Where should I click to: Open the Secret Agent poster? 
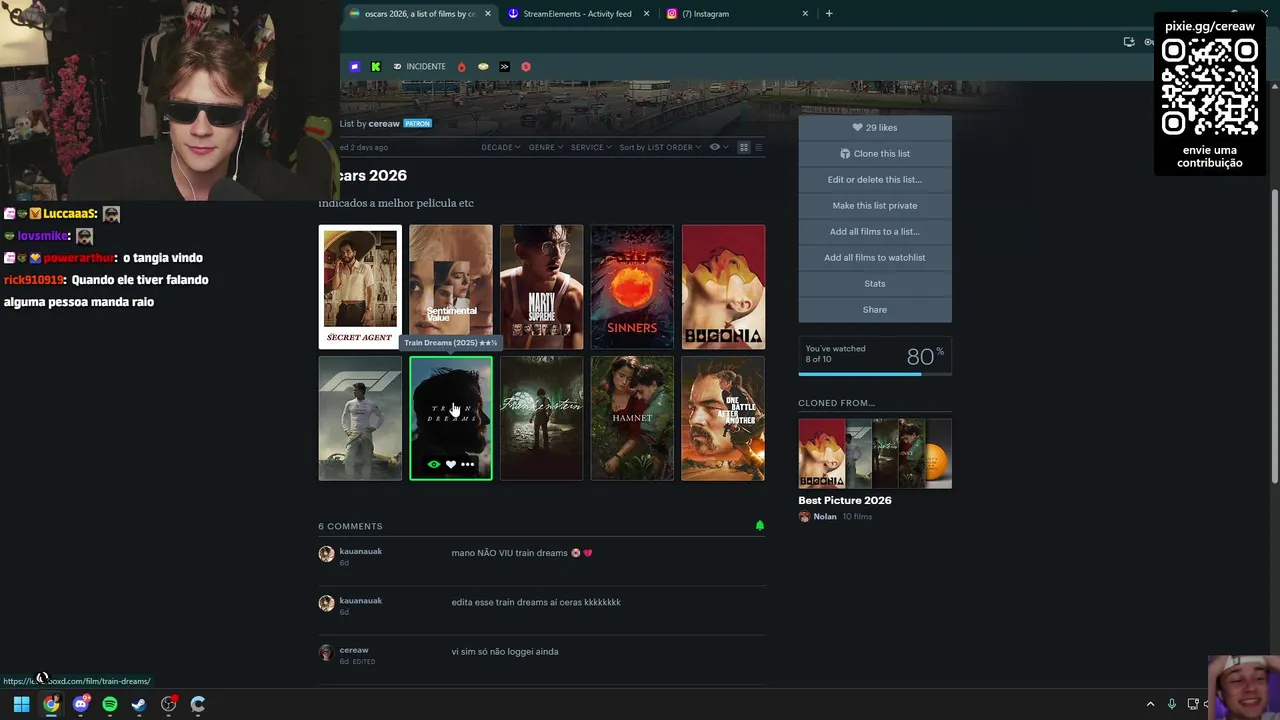360,287
